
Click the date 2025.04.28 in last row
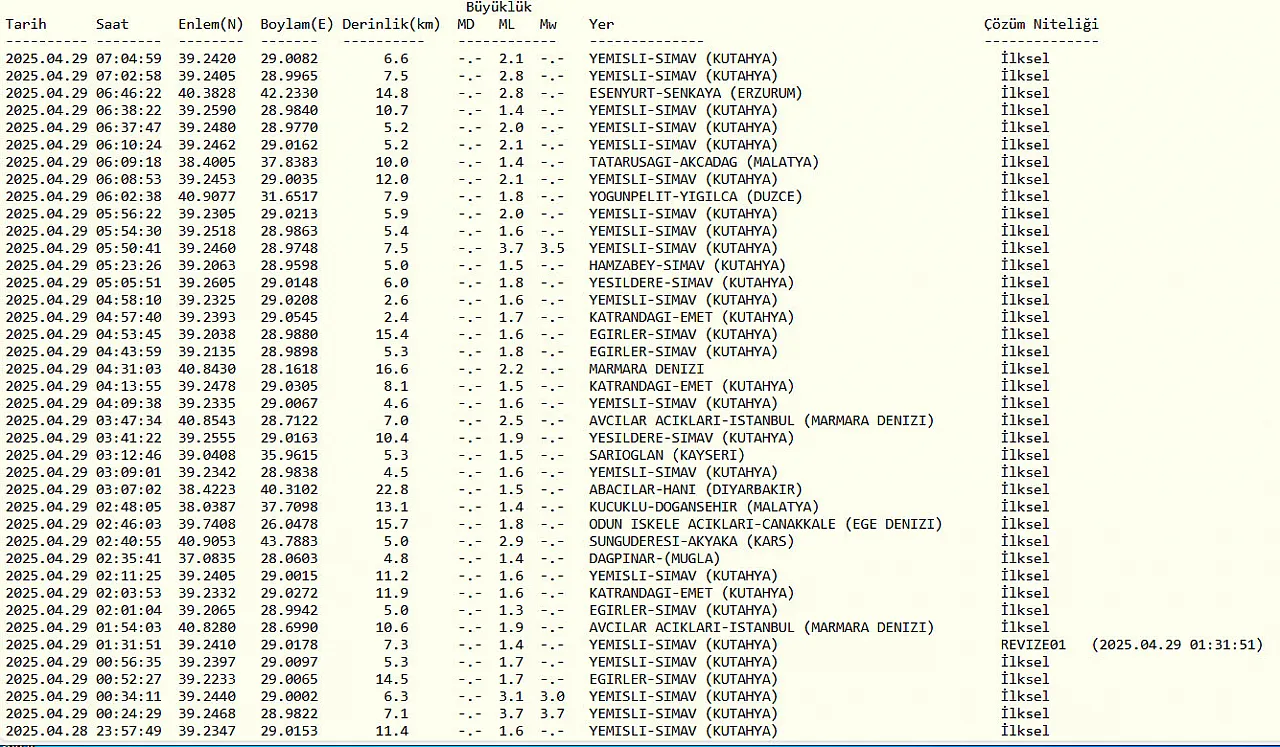(x=47, y=731)
